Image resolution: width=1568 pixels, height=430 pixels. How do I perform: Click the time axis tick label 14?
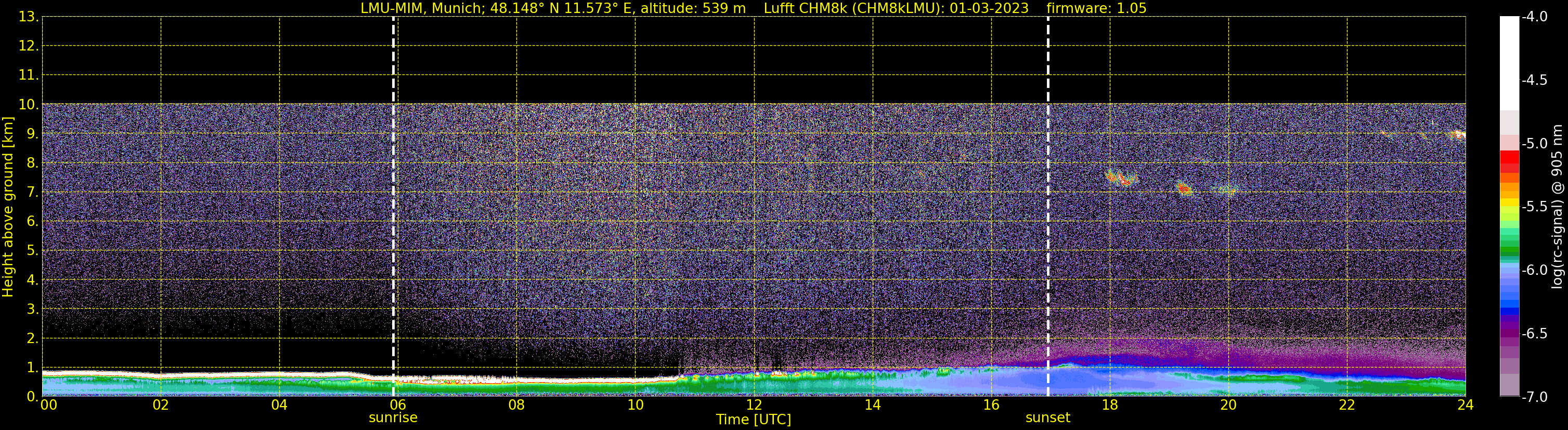pyautogui.click(x=873, y=405)
